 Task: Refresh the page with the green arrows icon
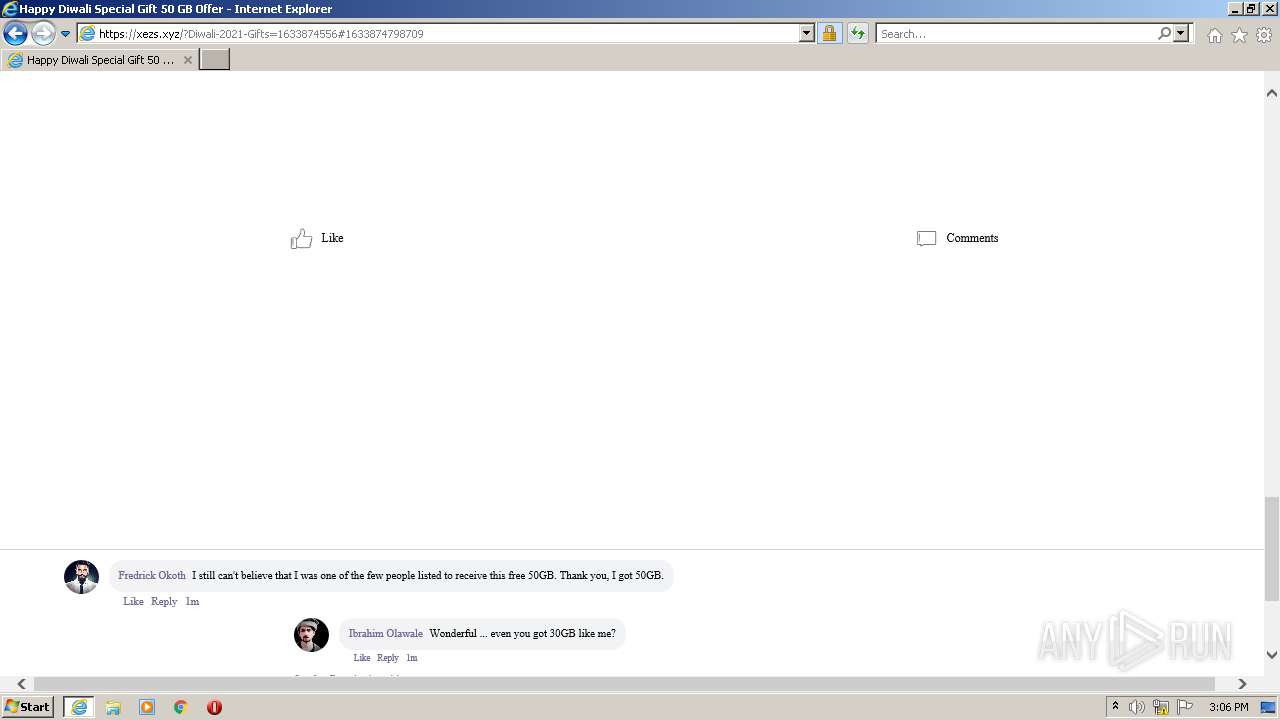pyautogui.click(x=858, y=34)
